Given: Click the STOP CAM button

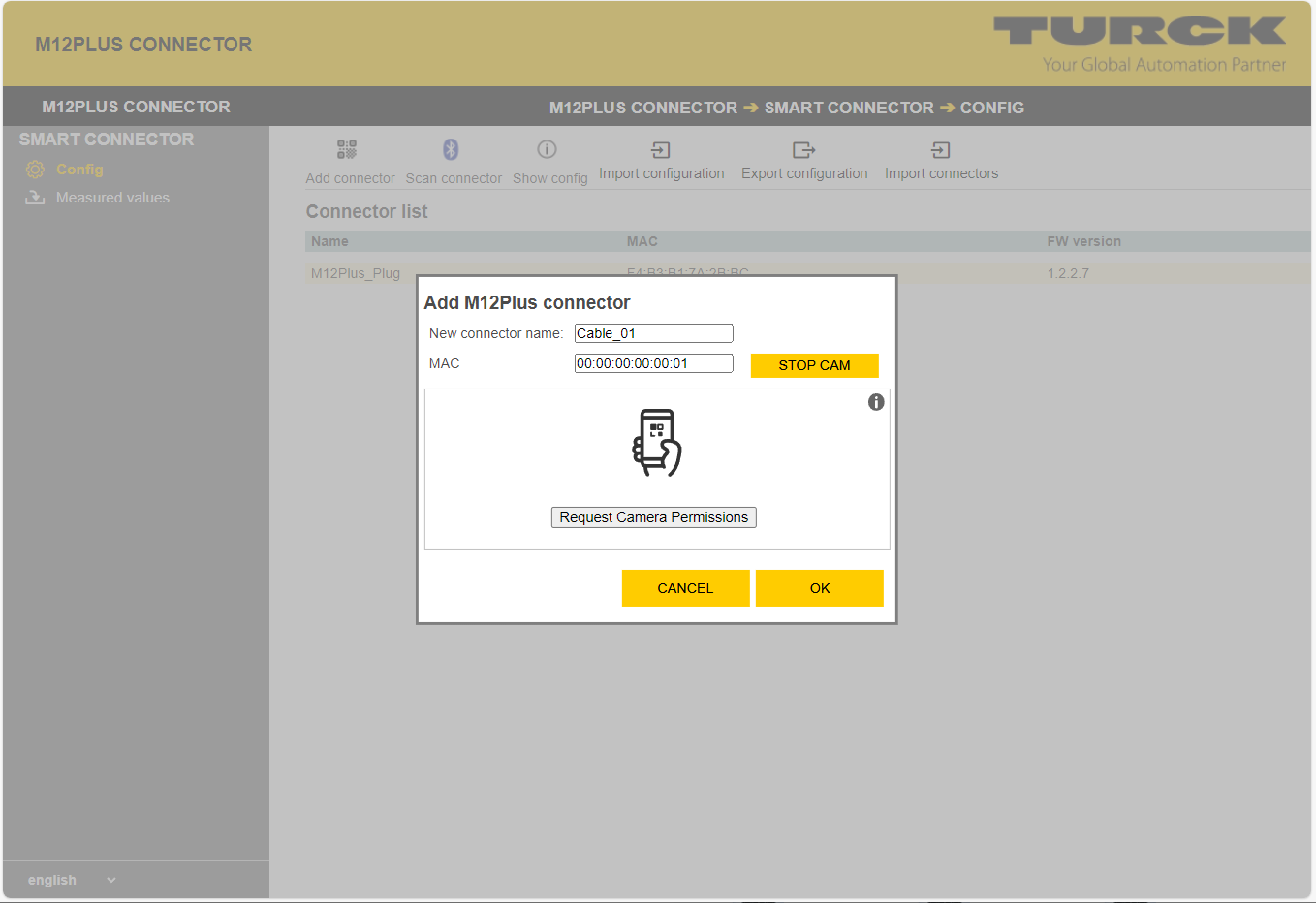Looking at the screenshot, I should point(815,365).
